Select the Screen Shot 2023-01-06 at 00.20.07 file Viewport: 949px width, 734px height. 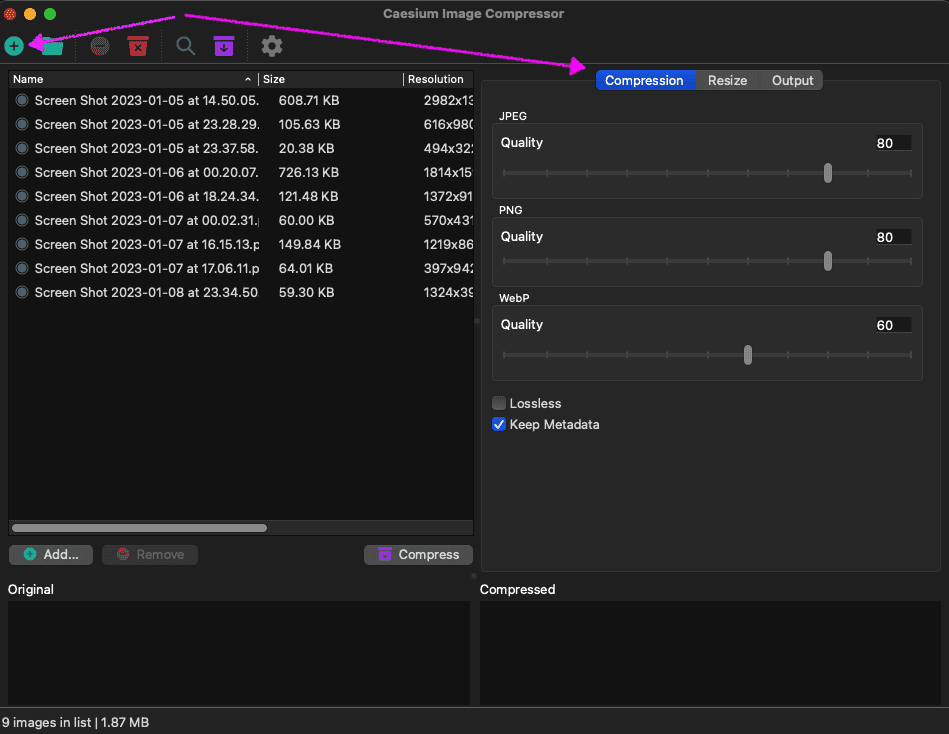(x=146, y=172)
